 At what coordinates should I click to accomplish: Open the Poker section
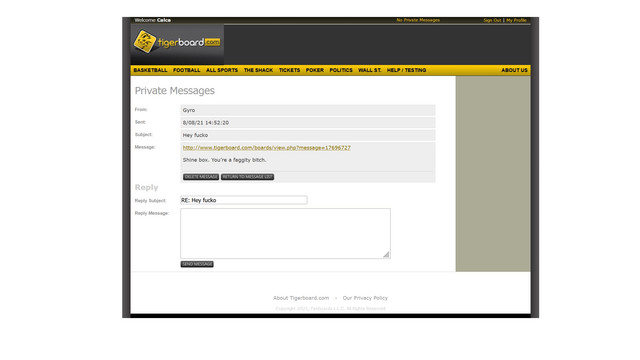tap(315, 70)
